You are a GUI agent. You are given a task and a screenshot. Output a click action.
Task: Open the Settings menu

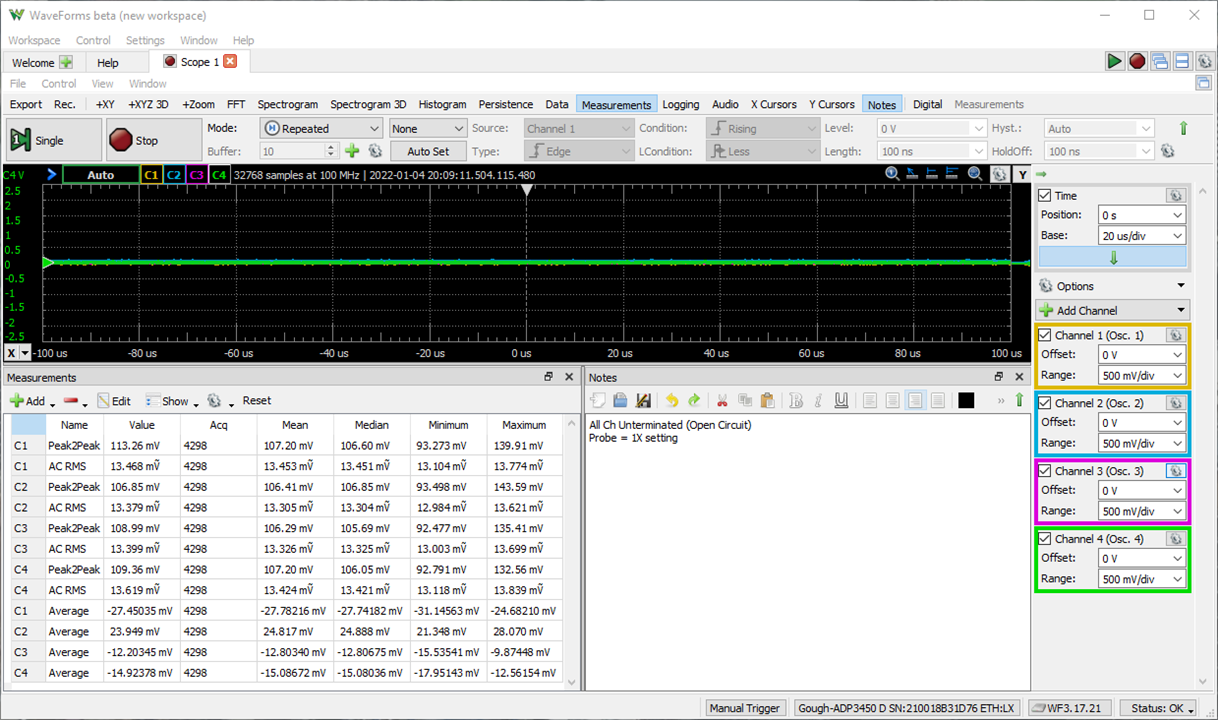145,41
